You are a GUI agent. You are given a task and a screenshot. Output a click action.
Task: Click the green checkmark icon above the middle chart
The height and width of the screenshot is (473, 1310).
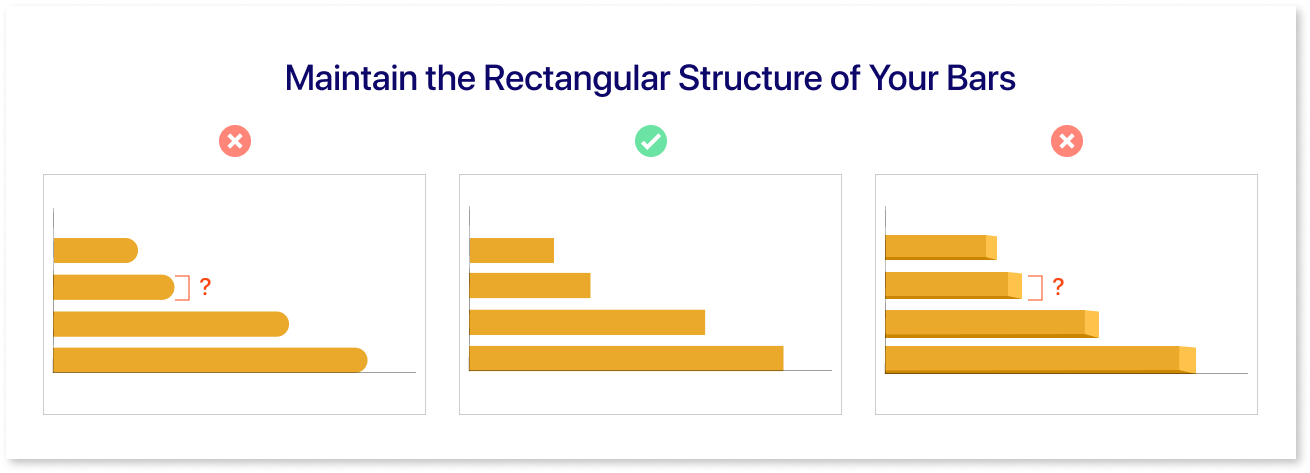point(651,142)
